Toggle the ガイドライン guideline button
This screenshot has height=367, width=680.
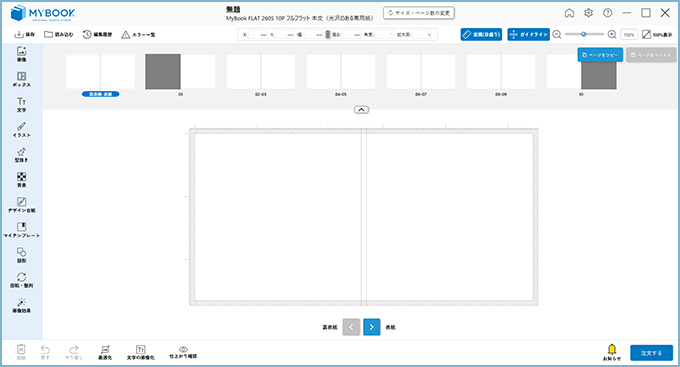pos(528,34)
